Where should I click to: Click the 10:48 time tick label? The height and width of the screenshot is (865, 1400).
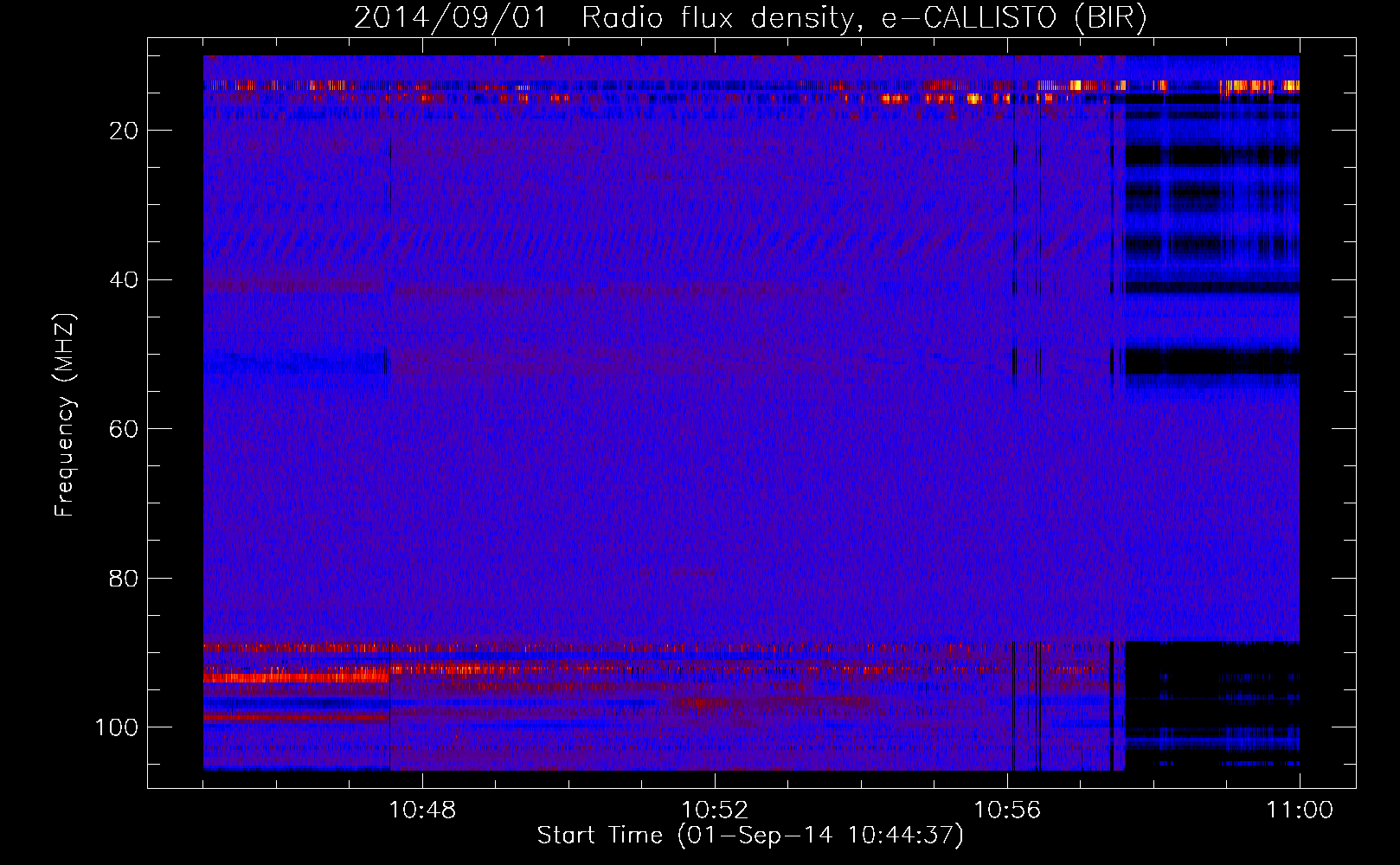(422, 811)
